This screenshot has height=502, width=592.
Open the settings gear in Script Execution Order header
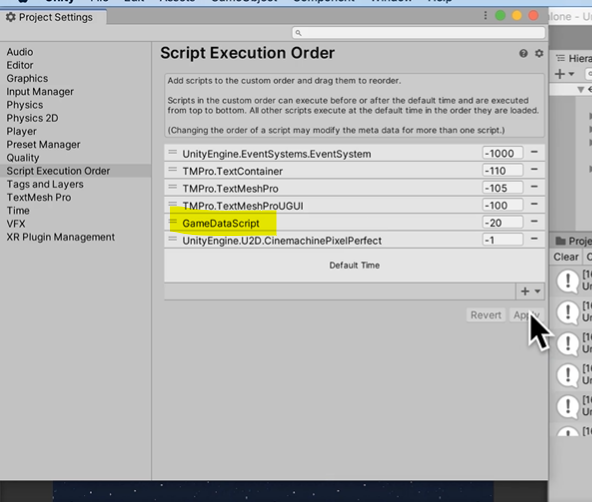(539, 54)
